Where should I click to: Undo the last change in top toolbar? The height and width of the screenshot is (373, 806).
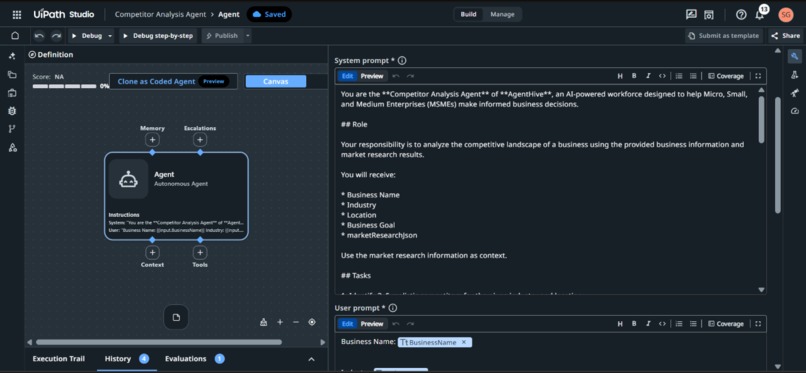point(40,36)
